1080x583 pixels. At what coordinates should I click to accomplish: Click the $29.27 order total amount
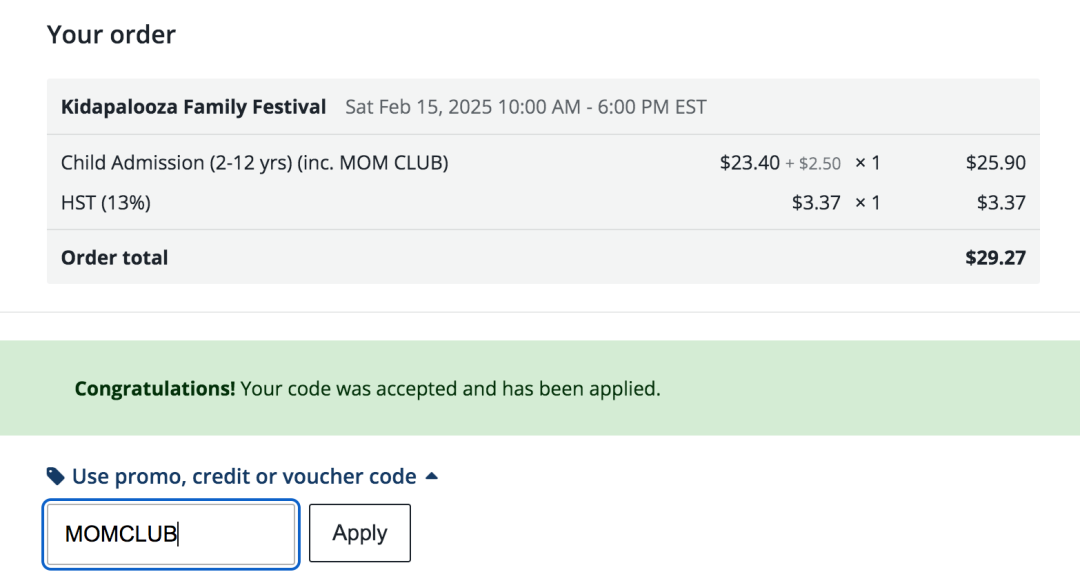click(x=995, y=258)
